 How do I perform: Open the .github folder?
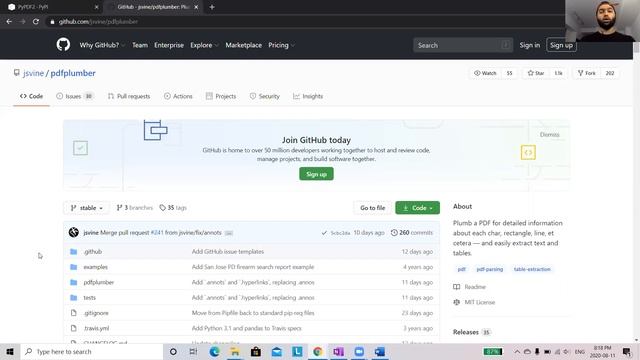(x=93, y=251)
